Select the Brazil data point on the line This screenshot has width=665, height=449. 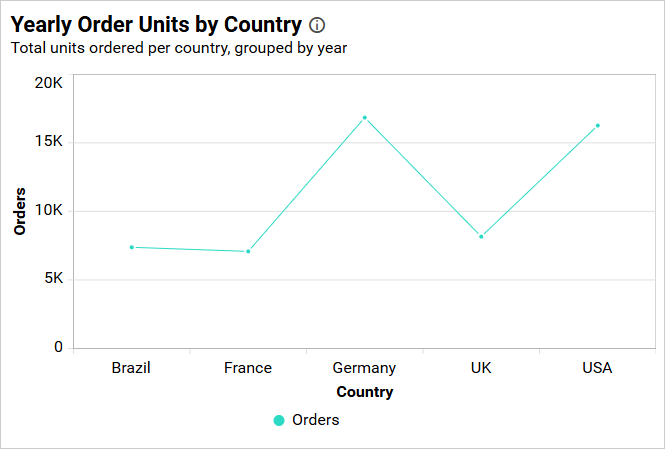pos(132,247)
